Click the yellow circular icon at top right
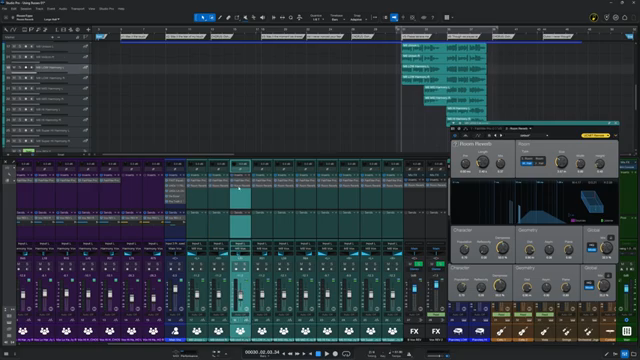The image size is (640, 360). coord(594,18)
